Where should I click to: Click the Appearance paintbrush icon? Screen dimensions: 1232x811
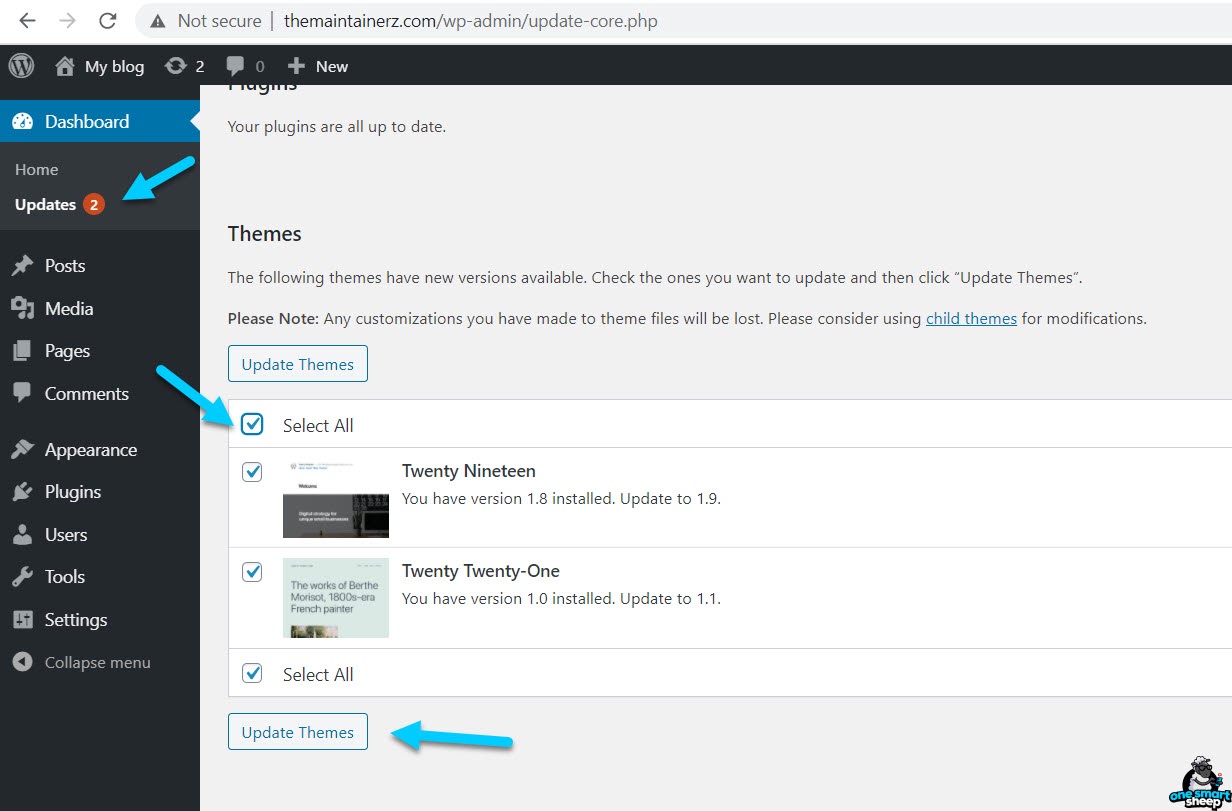tap(23, 450)
